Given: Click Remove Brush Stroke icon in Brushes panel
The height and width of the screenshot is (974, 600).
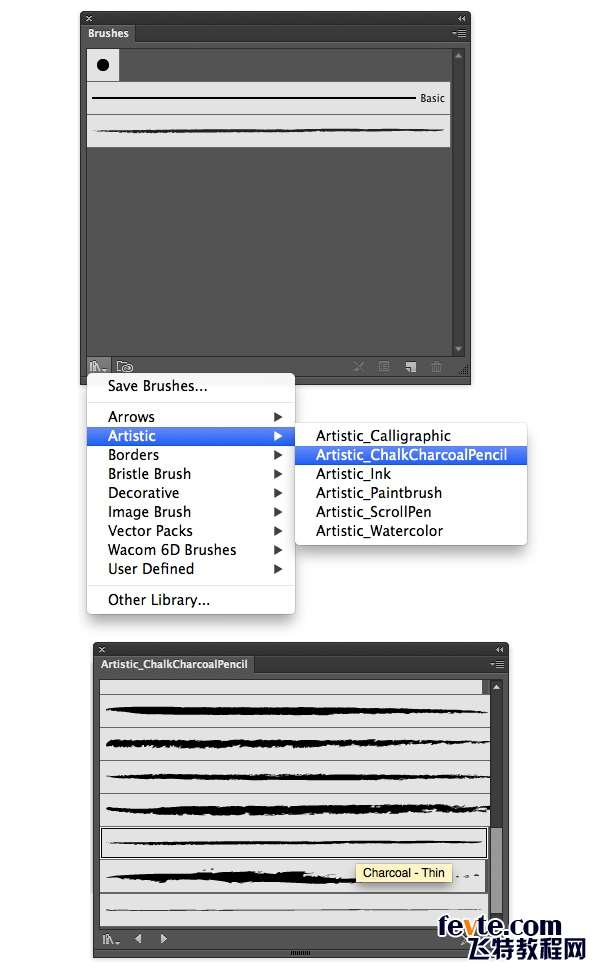Looking at the screenshot, I should click(358, 366).
